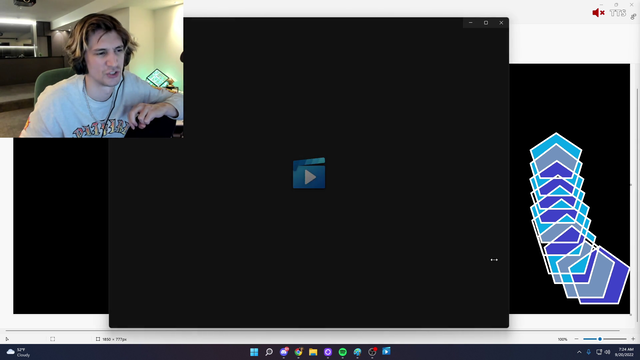This screenshot has width=640, height=360.
Task: Open File Explorer from taskbar
Action: 313,352
